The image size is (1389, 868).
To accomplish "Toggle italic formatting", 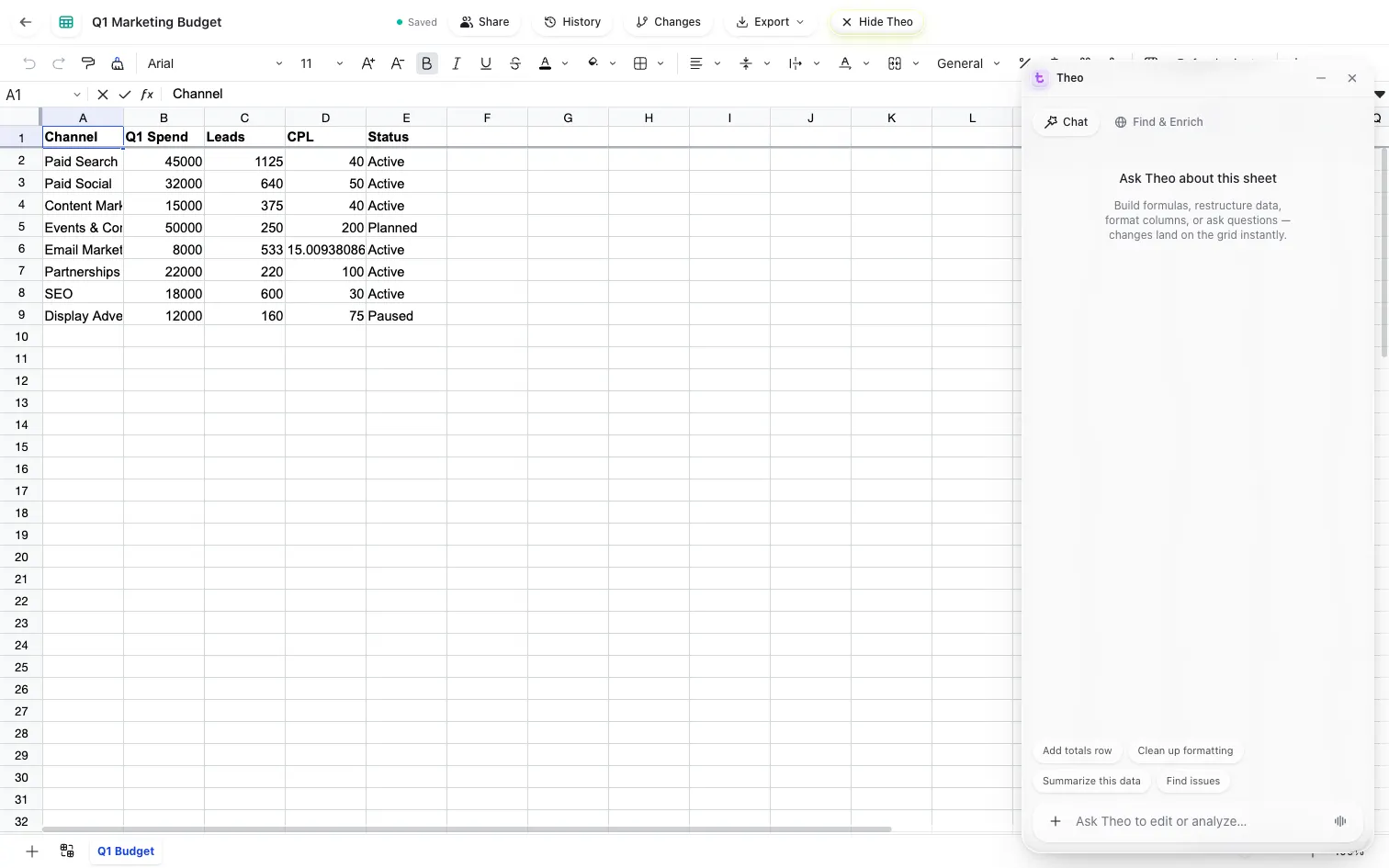I will pyautogui.click(x=457, y=63).
